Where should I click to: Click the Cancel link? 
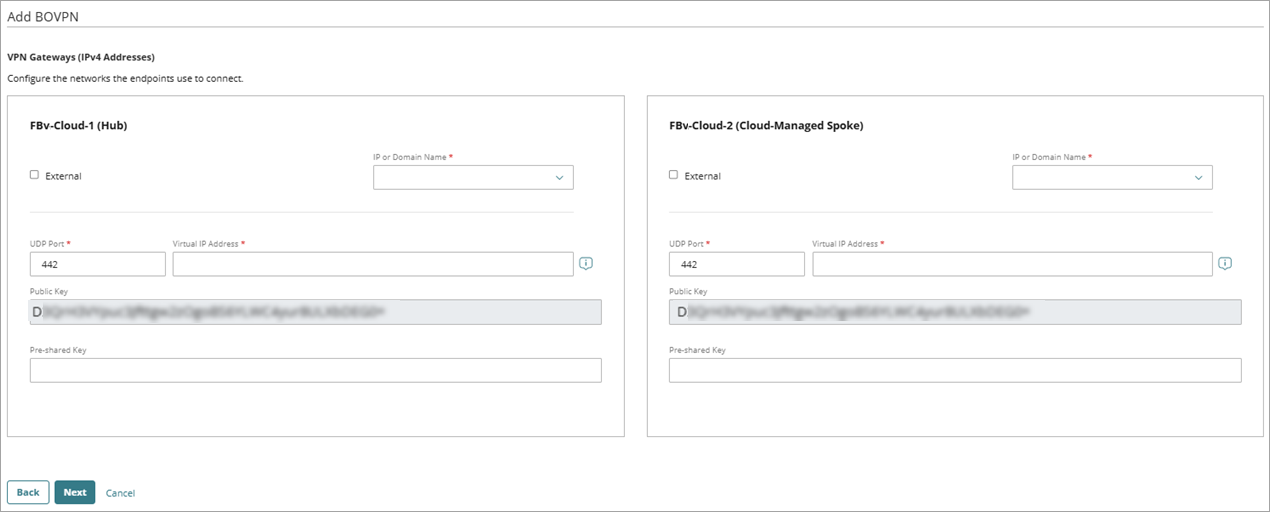tap(120, 493)
